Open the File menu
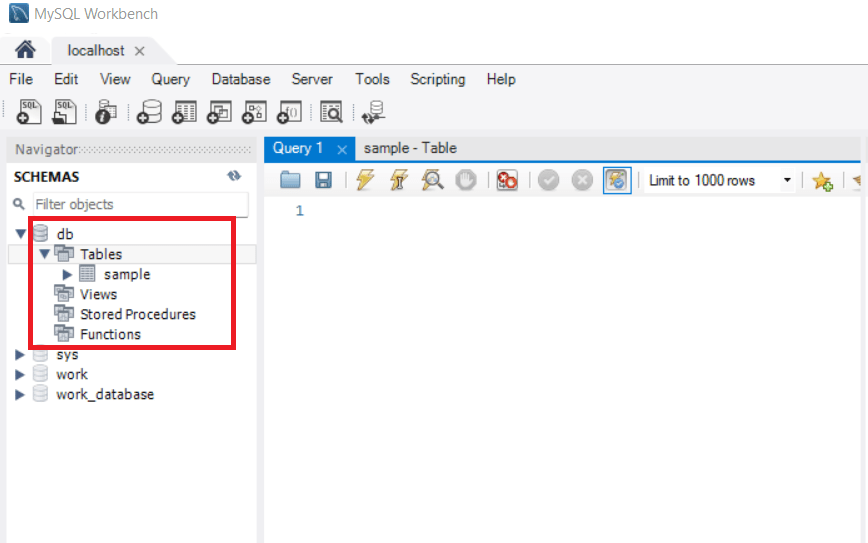868x543 pixels. (x=21, y=79)
